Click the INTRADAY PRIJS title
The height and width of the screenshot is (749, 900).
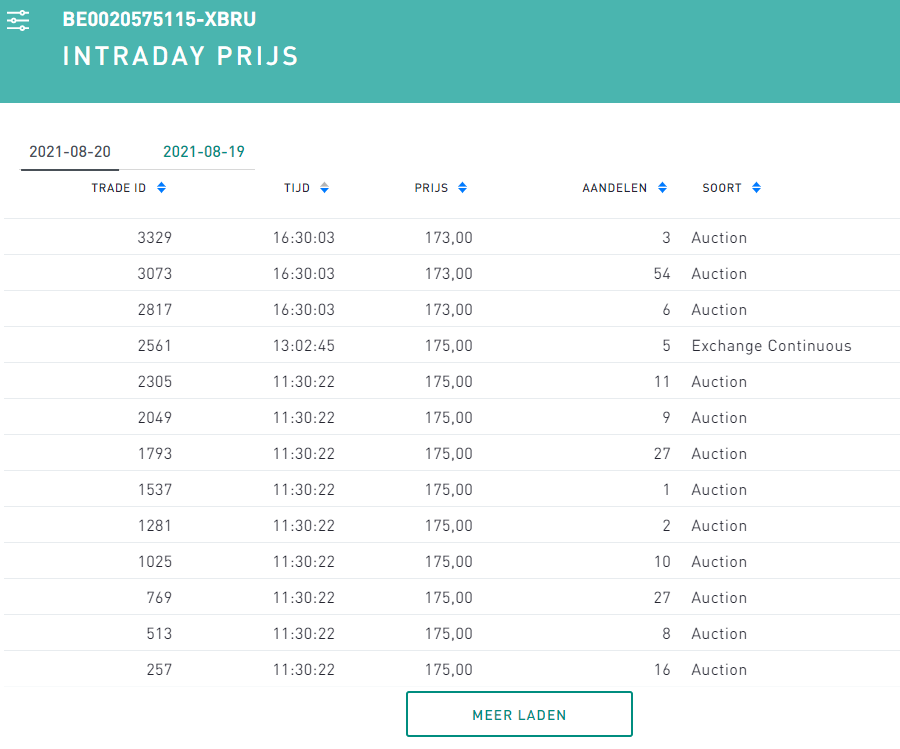tap(181, 56)
